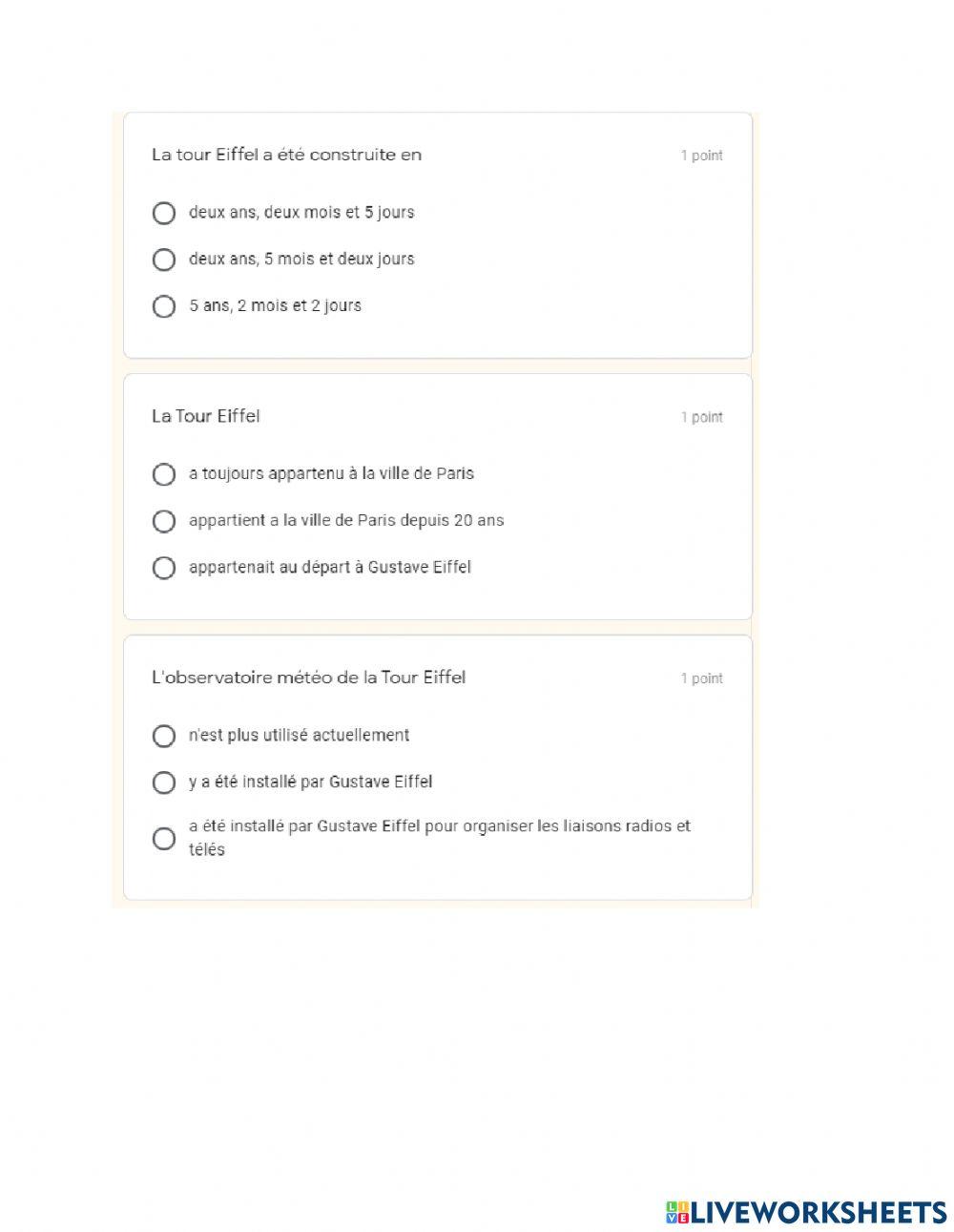
Task: Pick "5 ans, 2 mois et 2 jours"
Action: tap(164, 306)
